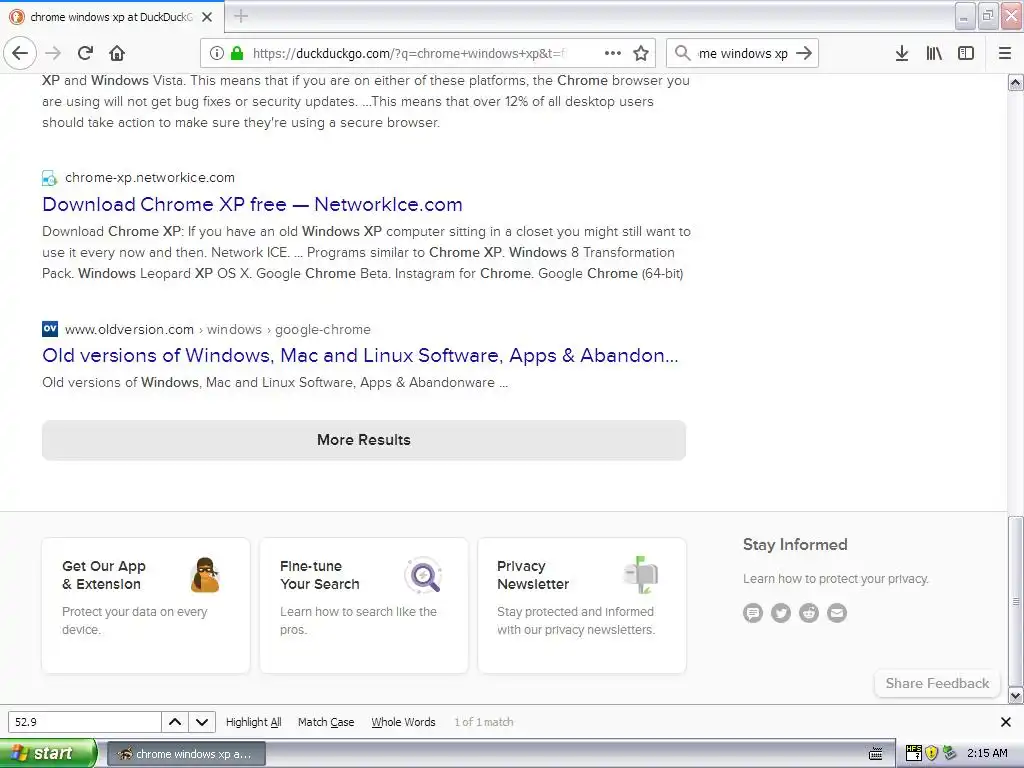
Task: Click the DuckDuckGo URL address field
Action: pos(408,53)
